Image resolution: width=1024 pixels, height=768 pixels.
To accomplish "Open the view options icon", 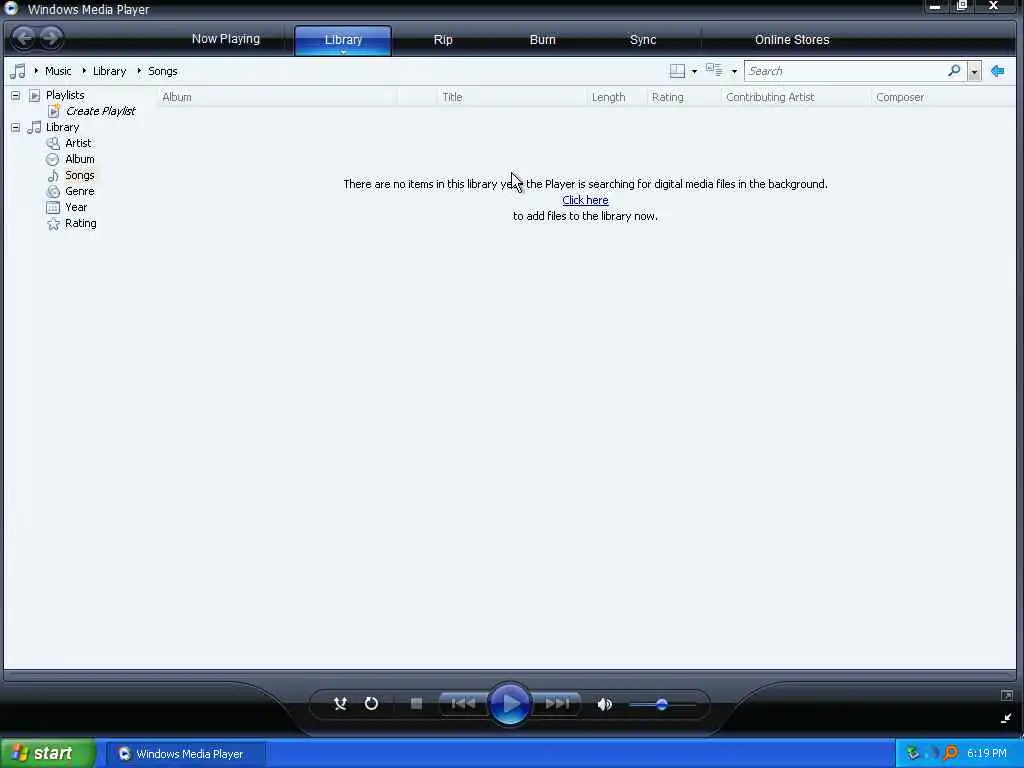I will pos(714,71).
